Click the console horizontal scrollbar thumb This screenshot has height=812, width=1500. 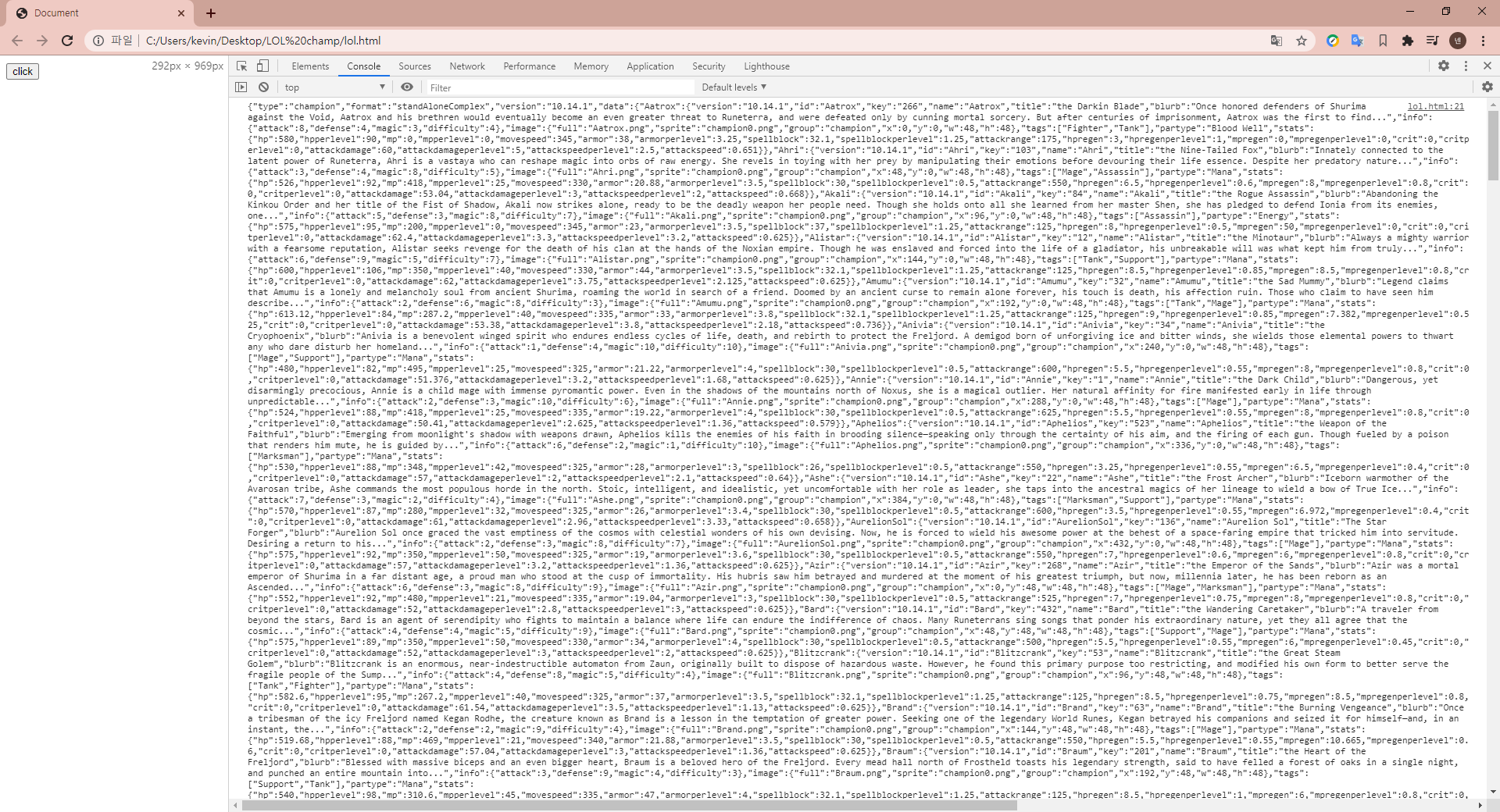click(x=630, y=805)
